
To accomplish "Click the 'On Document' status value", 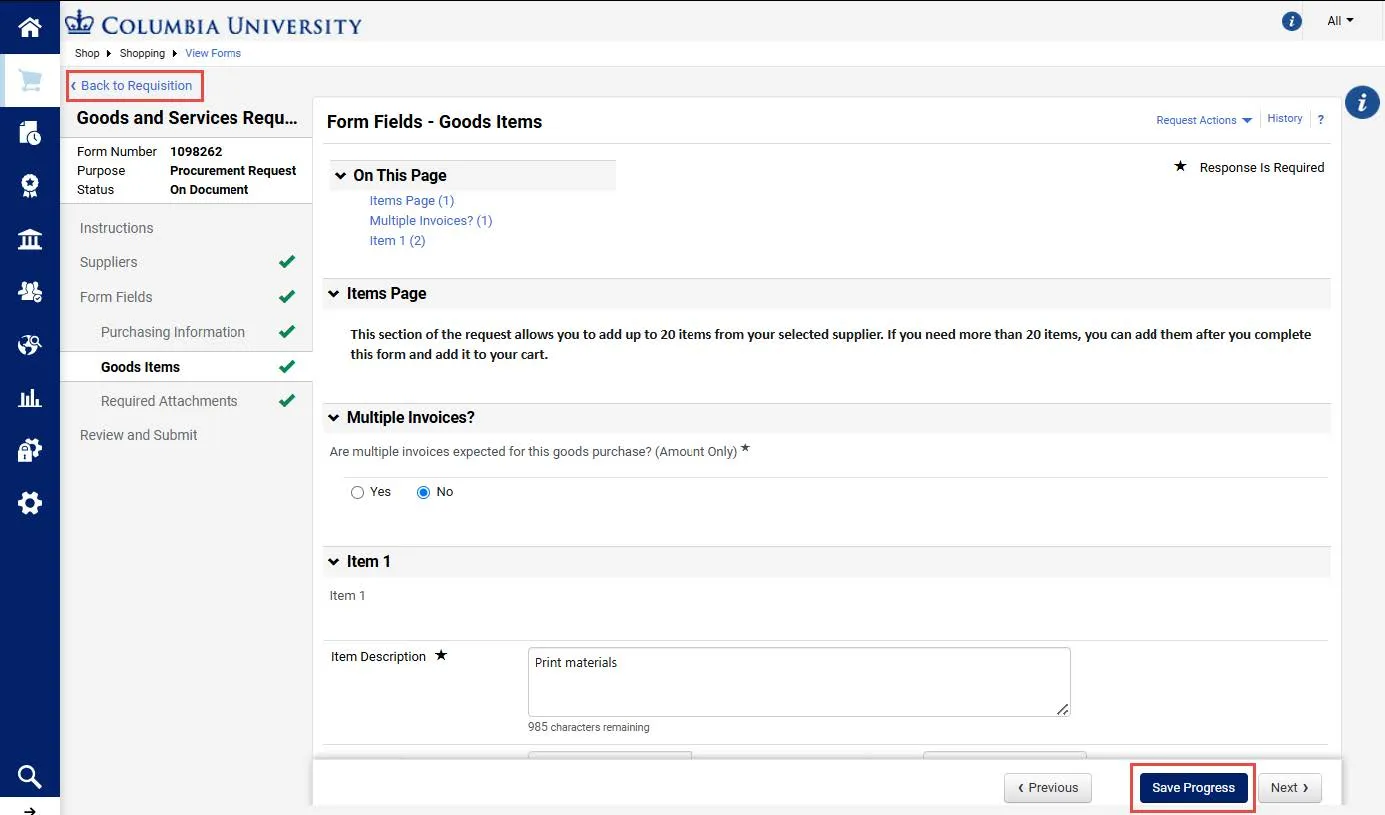I will [209, 190].
